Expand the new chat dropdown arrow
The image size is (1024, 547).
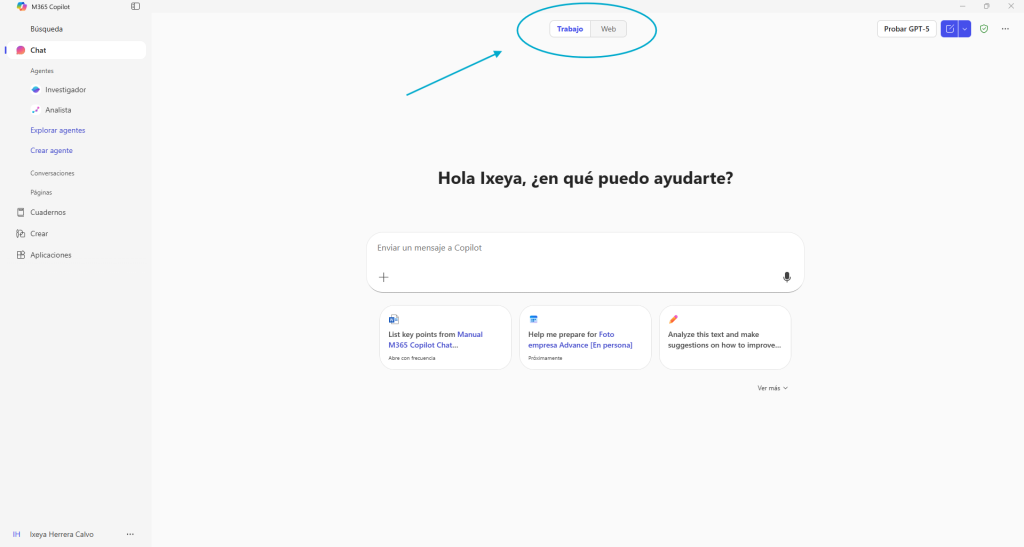point(965,29)
